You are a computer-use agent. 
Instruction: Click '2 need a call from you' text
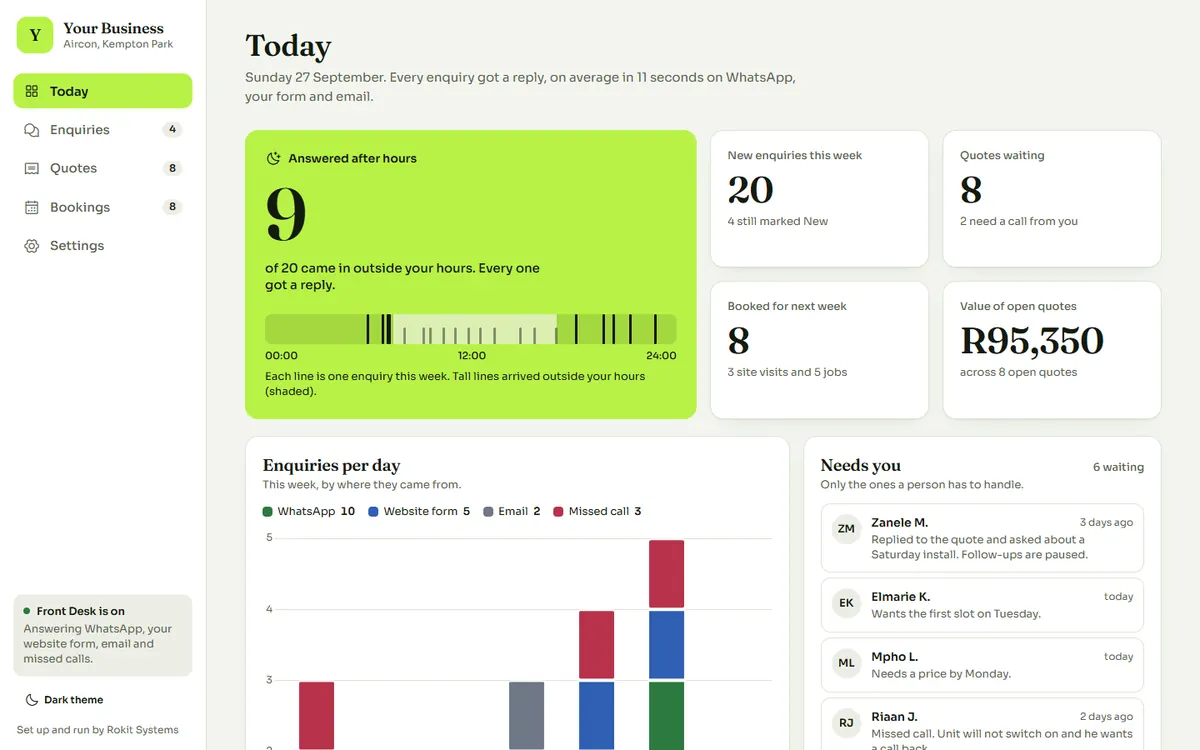(1019, 221)
